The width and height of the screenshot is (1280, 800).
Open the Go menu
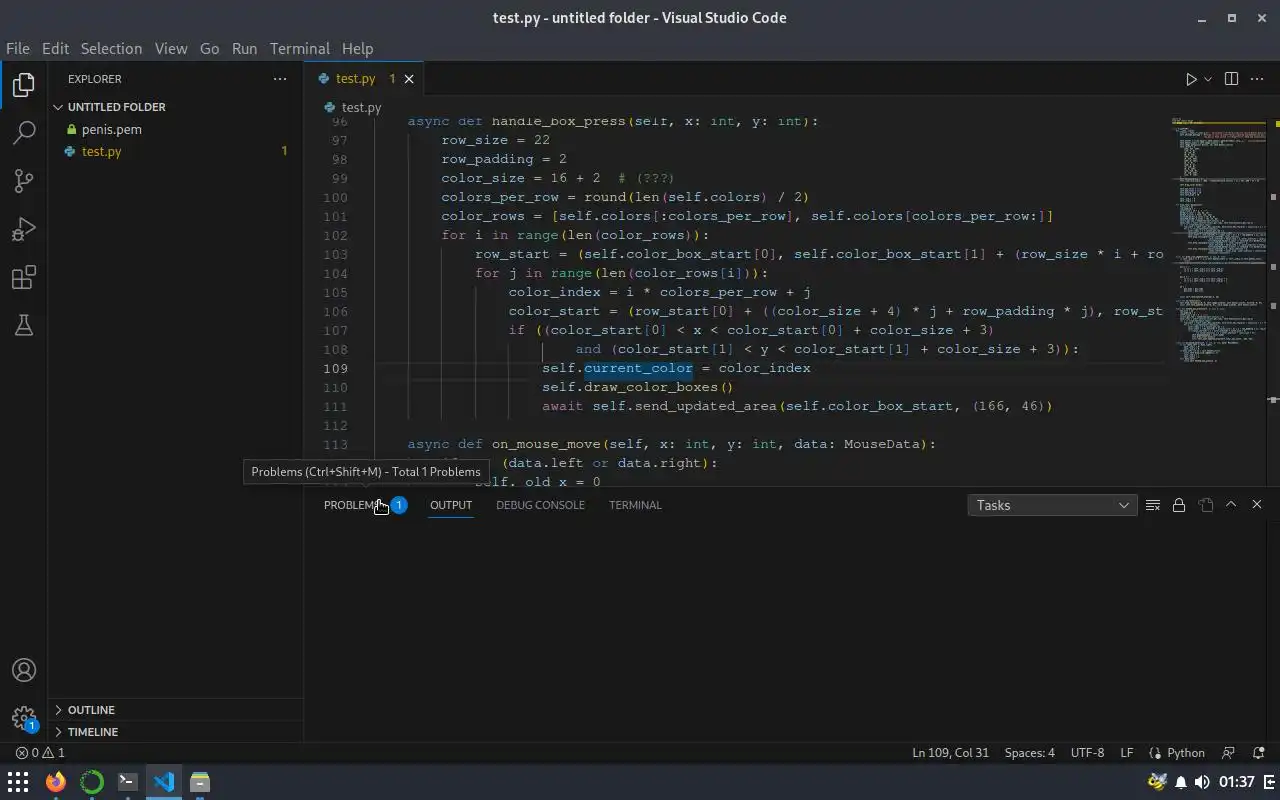click(209, 48)
